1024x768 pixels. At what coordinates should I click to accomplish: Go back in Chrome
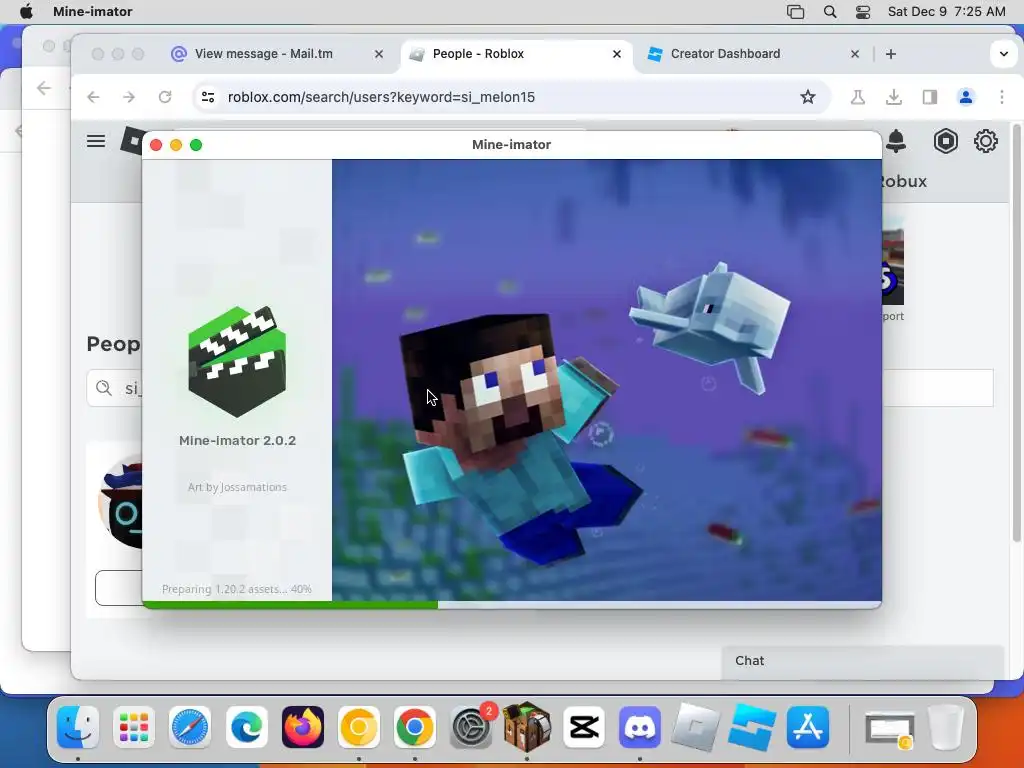click(x=93, y=97)
